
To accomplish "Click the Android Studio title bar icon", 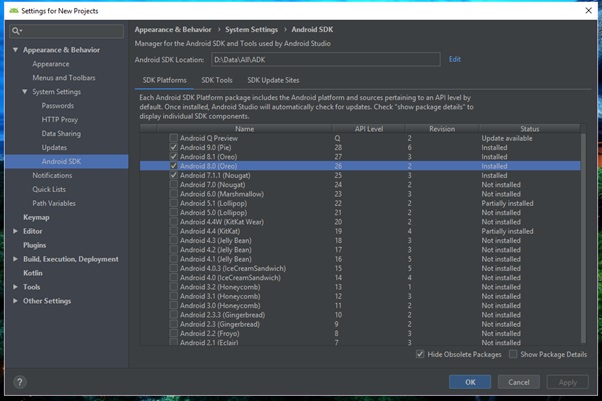I will click(x=13, y=10).
